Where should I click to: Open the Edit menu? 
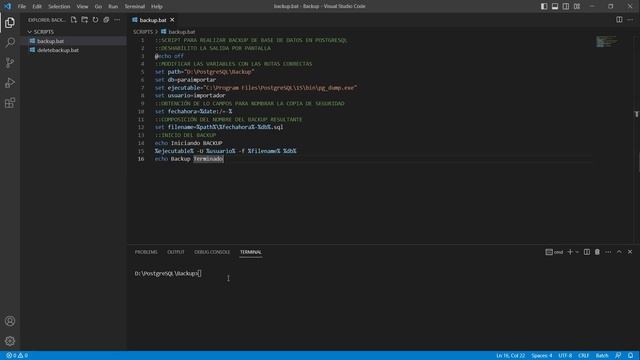pos(37,6)
